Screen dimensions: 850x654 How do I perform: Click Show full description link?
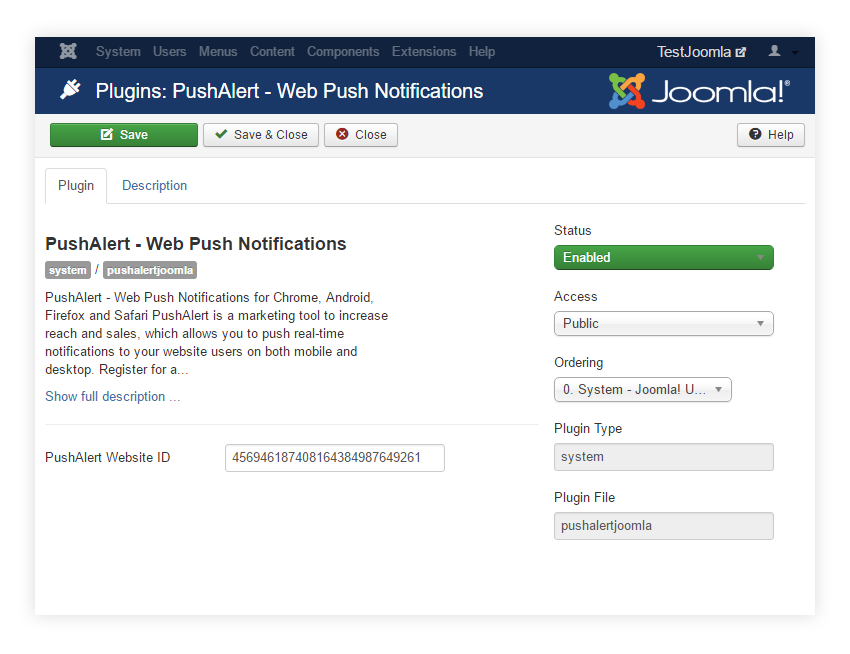[113, 397]
